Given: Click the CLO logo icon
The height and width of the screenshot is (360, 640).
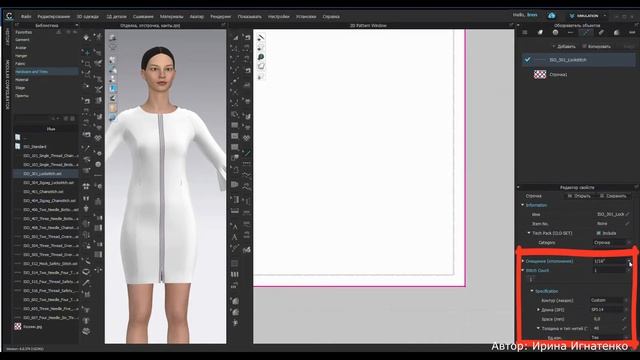Looking at the screenshot, I should pyautogui.click(x=9, y=16).
